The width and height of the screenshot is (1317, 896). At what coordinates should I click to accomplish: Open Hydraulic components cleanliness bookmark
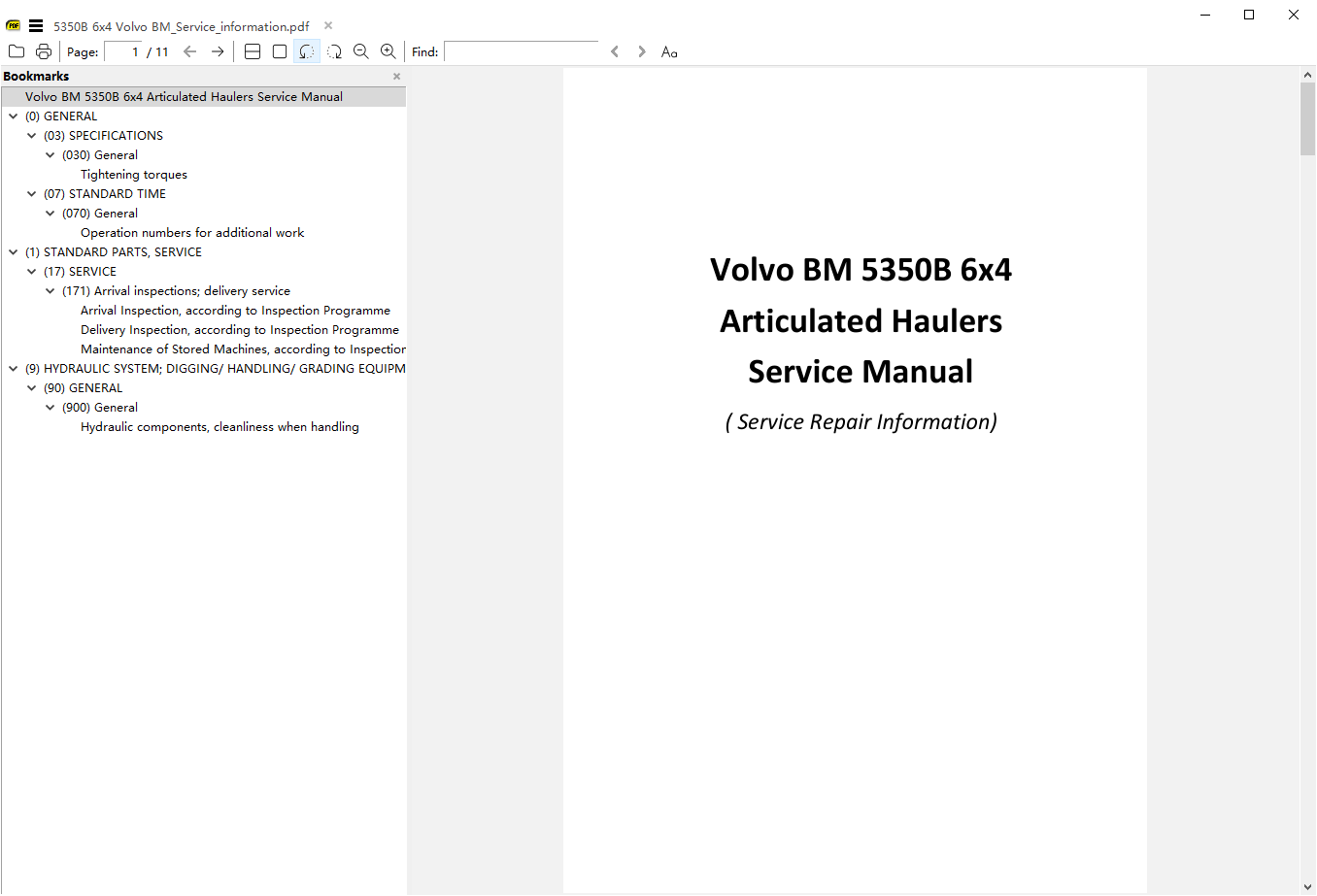tap(219, 426)
